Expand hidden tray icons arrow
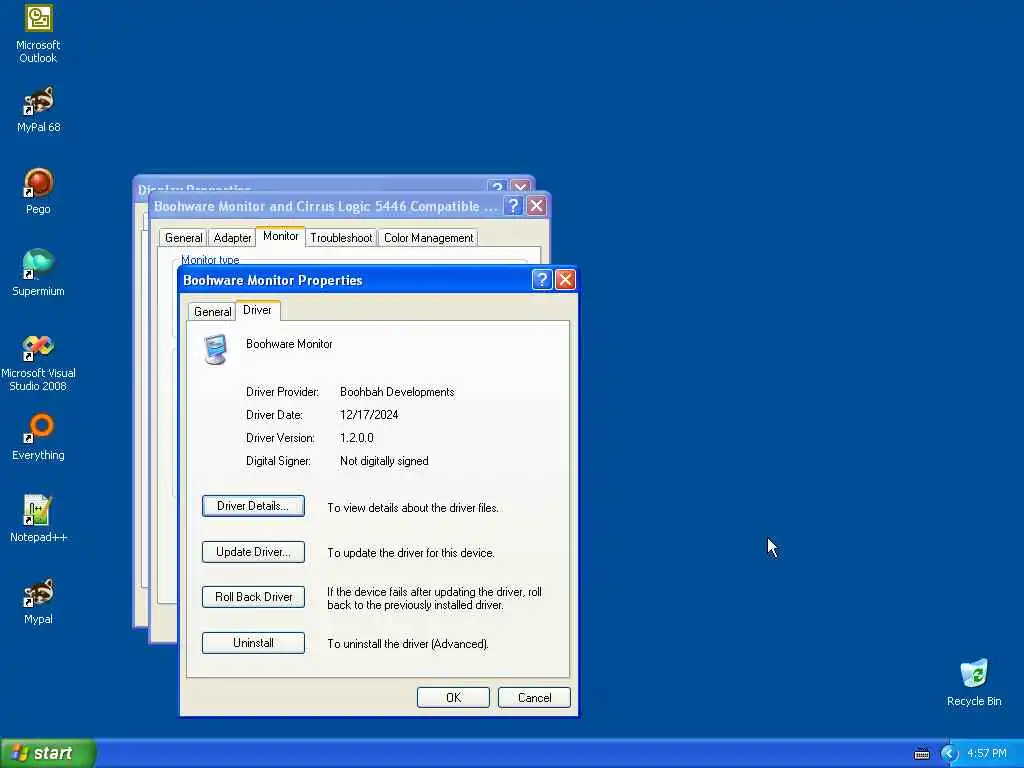 (949, 754)
